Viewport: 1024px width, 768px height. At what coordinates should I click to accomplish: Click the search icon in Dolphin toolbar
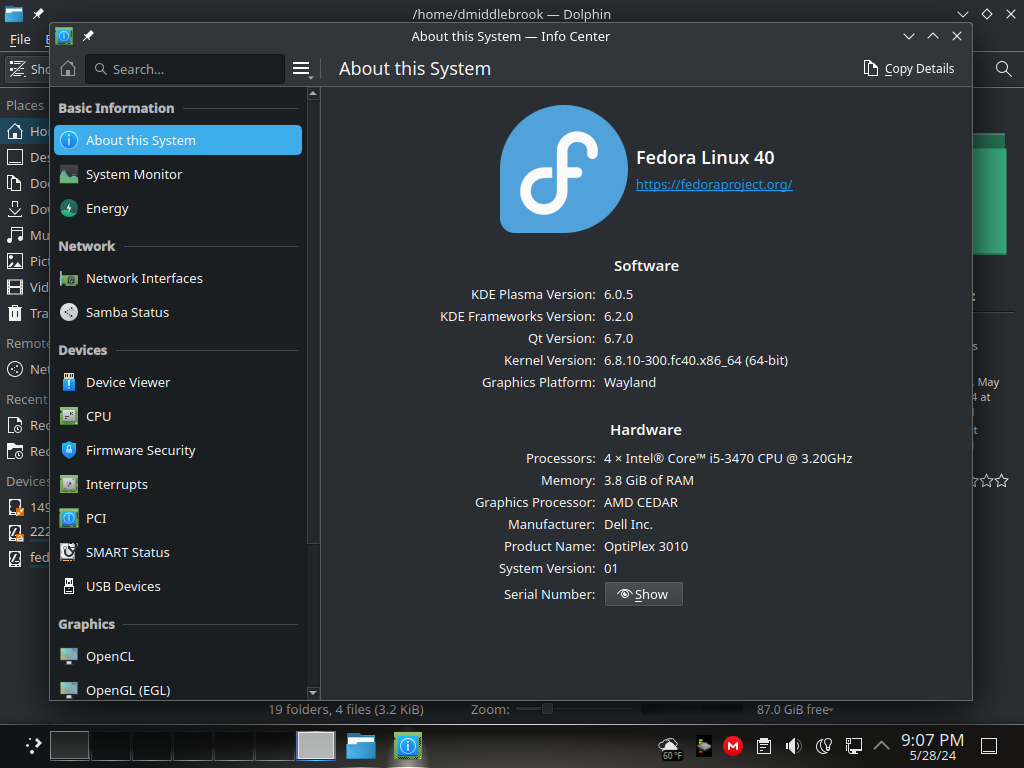point(1003,69)
